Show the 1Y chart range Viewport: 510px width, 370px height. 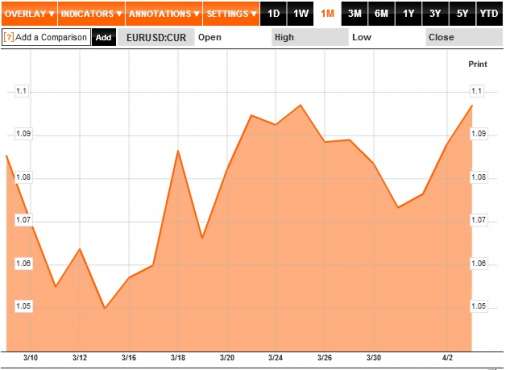coord(408,14)
